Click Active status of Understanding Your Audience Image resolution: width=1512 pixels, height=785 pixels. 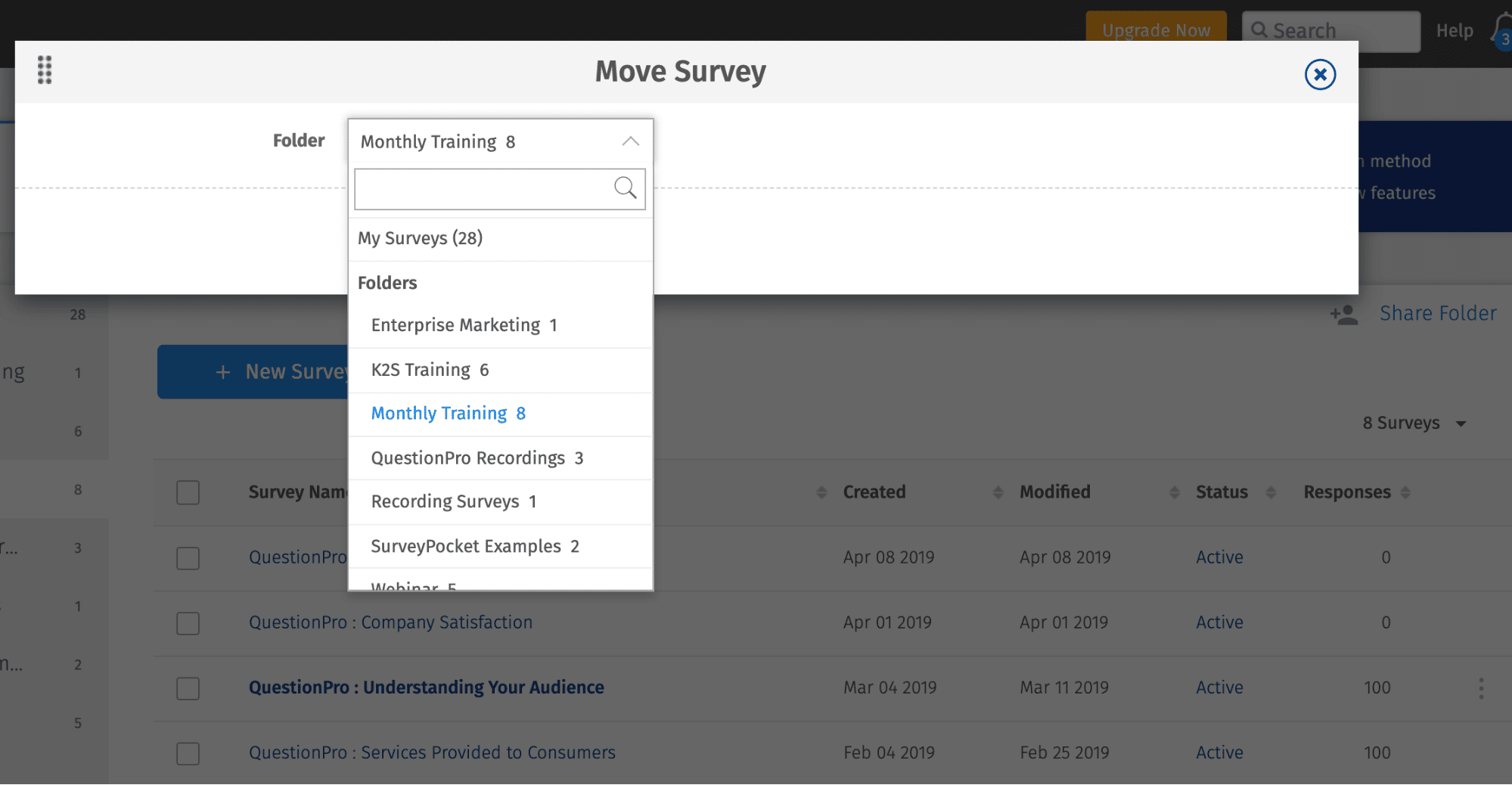coord(1219,687)
